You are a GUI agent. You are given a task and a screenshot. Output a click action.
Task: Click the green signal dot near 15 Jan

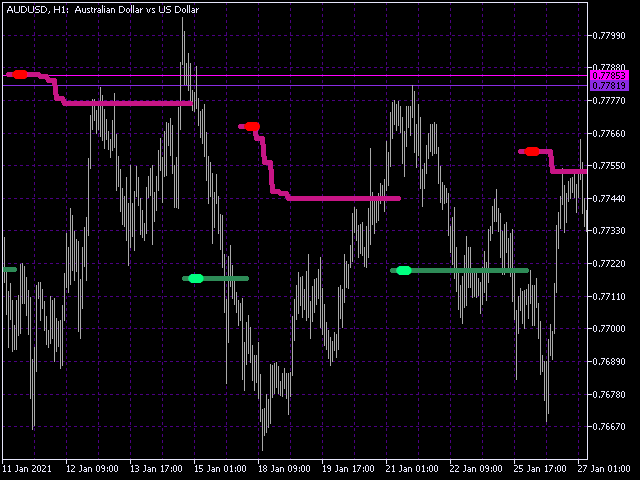[x=196, y=278]
